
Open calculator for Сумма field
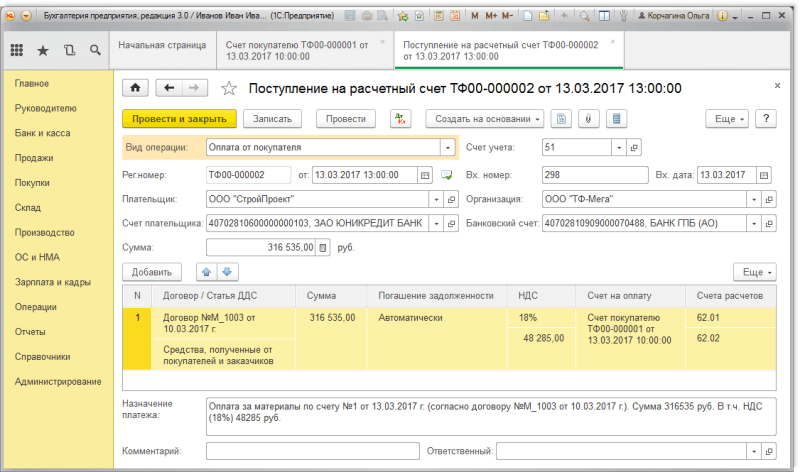pos(323,247)
